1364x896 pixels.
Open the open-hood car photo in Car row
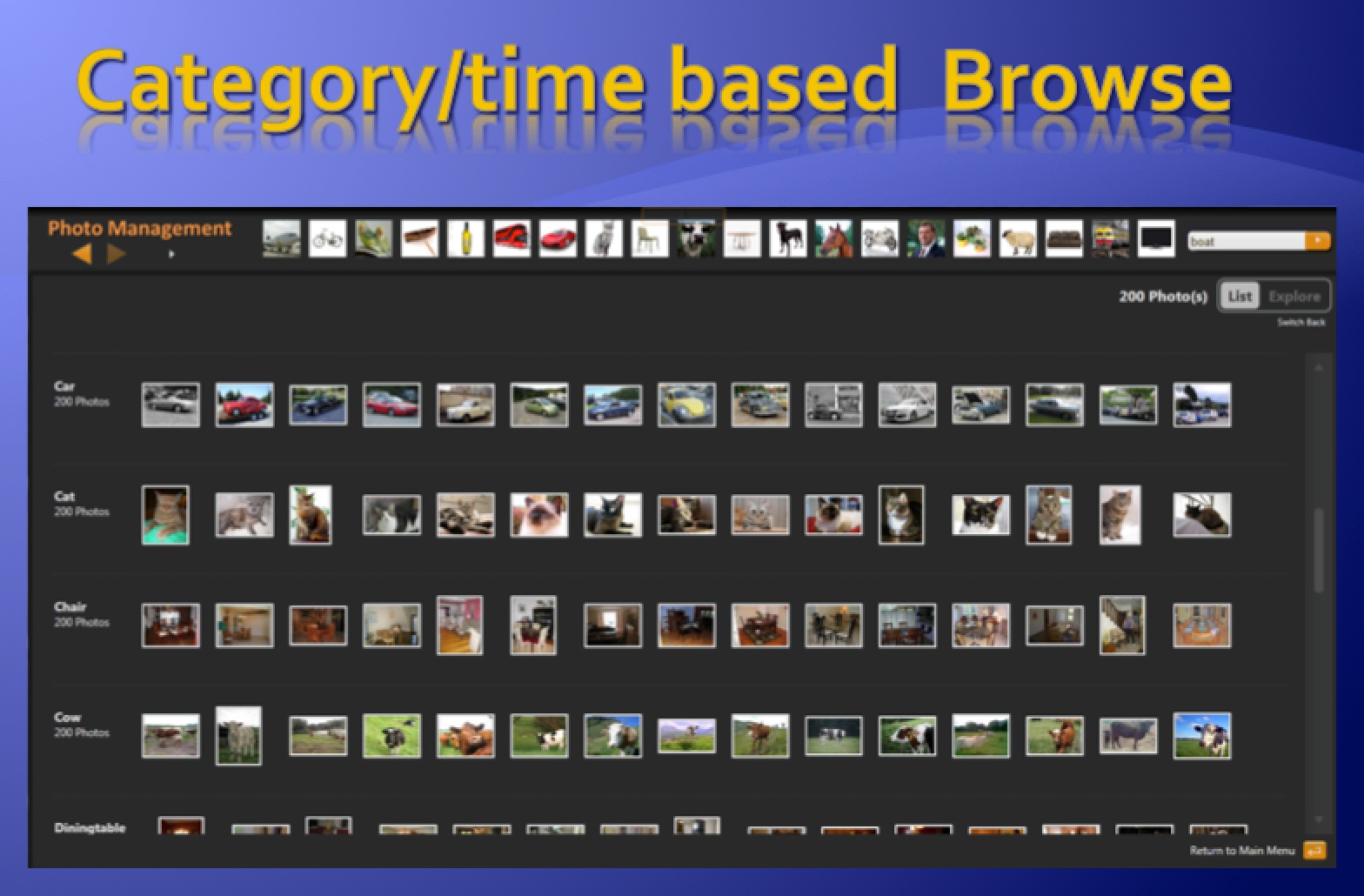click(980, 405)
